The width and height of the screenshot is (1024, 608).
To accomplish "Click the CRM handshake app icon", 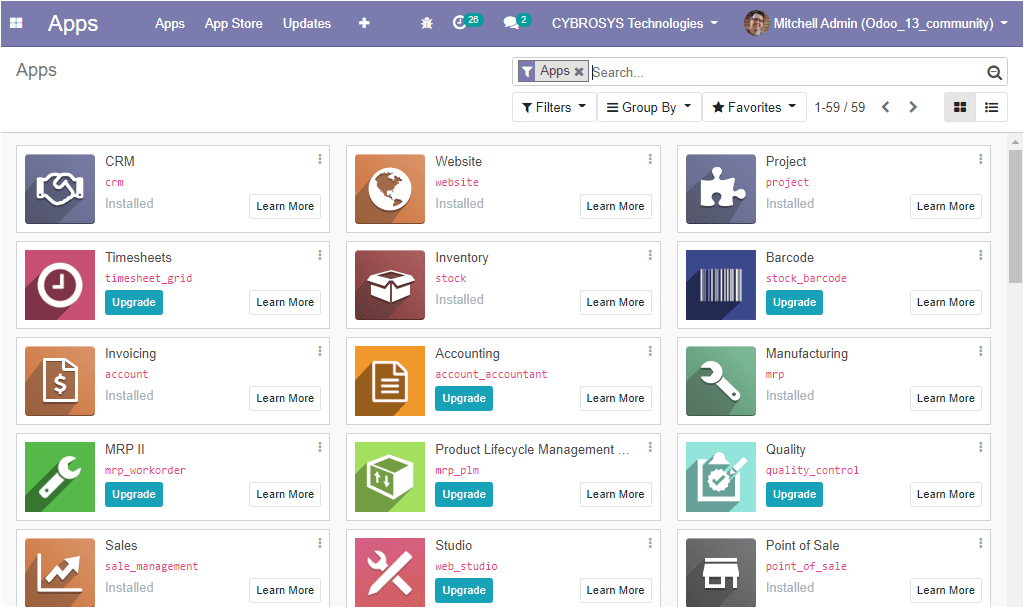I will tap(60, 189).
